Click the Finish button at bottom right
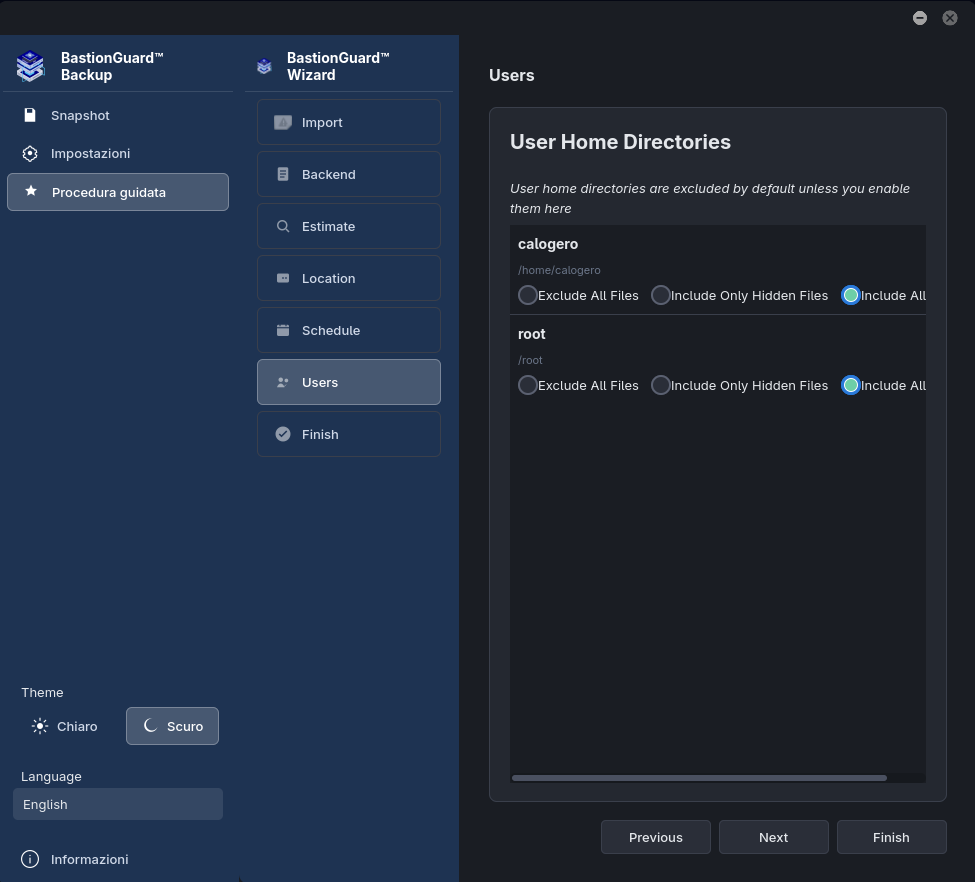The width and height of the screenshot is (975, 882). coord(891,837)
